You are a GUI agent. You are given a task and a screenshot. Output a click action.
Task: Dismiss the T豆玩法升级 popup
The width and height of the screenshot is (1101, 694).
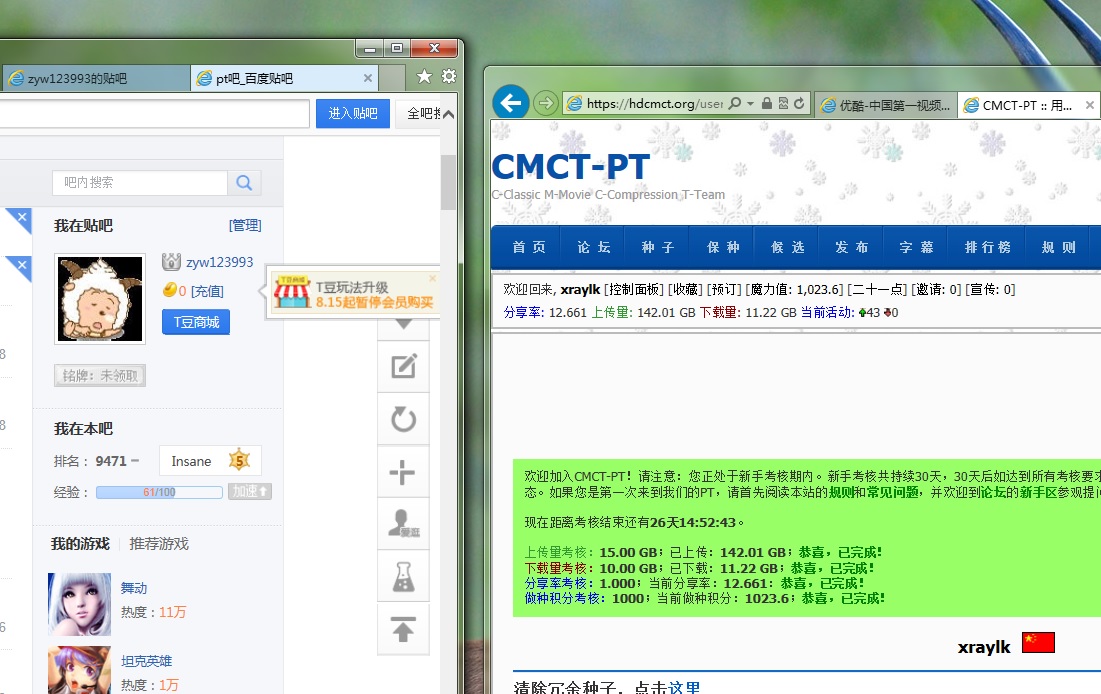(433, 278)
